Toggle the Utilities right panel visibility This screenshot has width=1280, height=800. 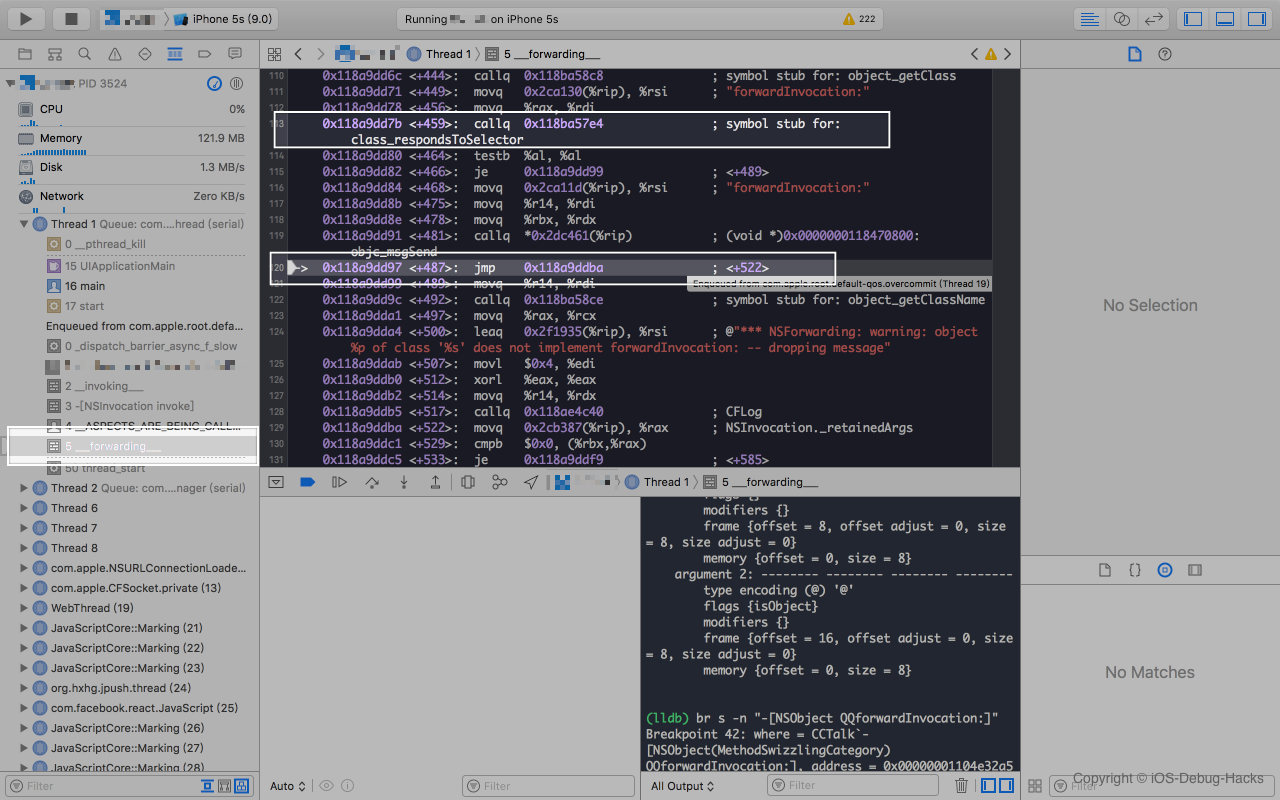click(x=1256, y=18)
